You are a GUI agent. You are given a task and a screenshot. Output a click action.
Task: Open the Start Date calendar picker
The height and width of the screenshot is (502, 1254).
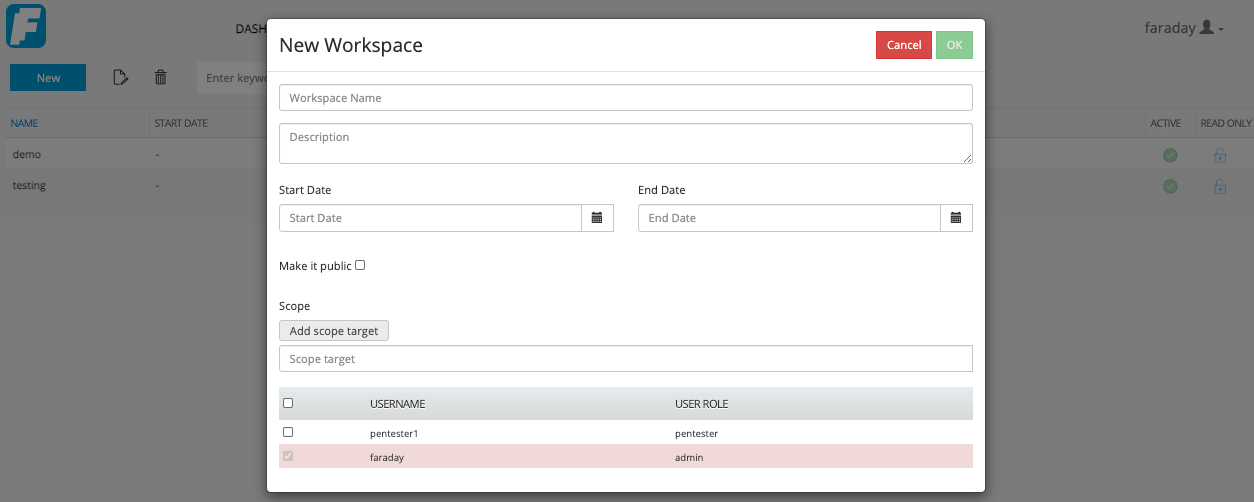click(597, 218)
